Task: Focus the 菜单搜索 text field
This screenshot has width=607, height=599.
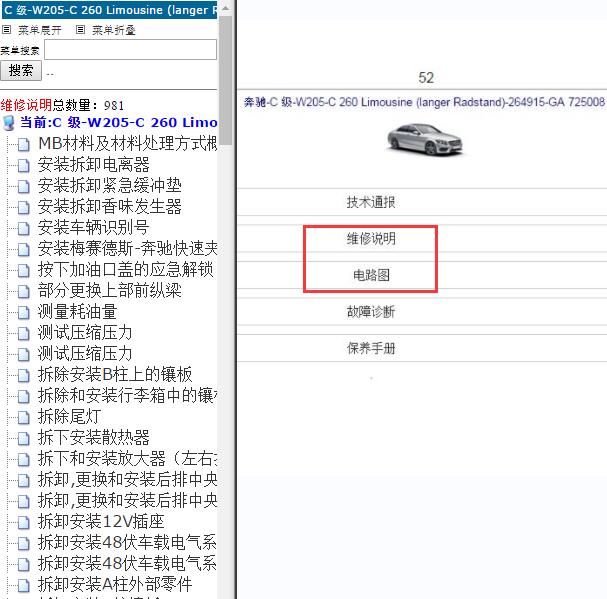Action: 130,50
